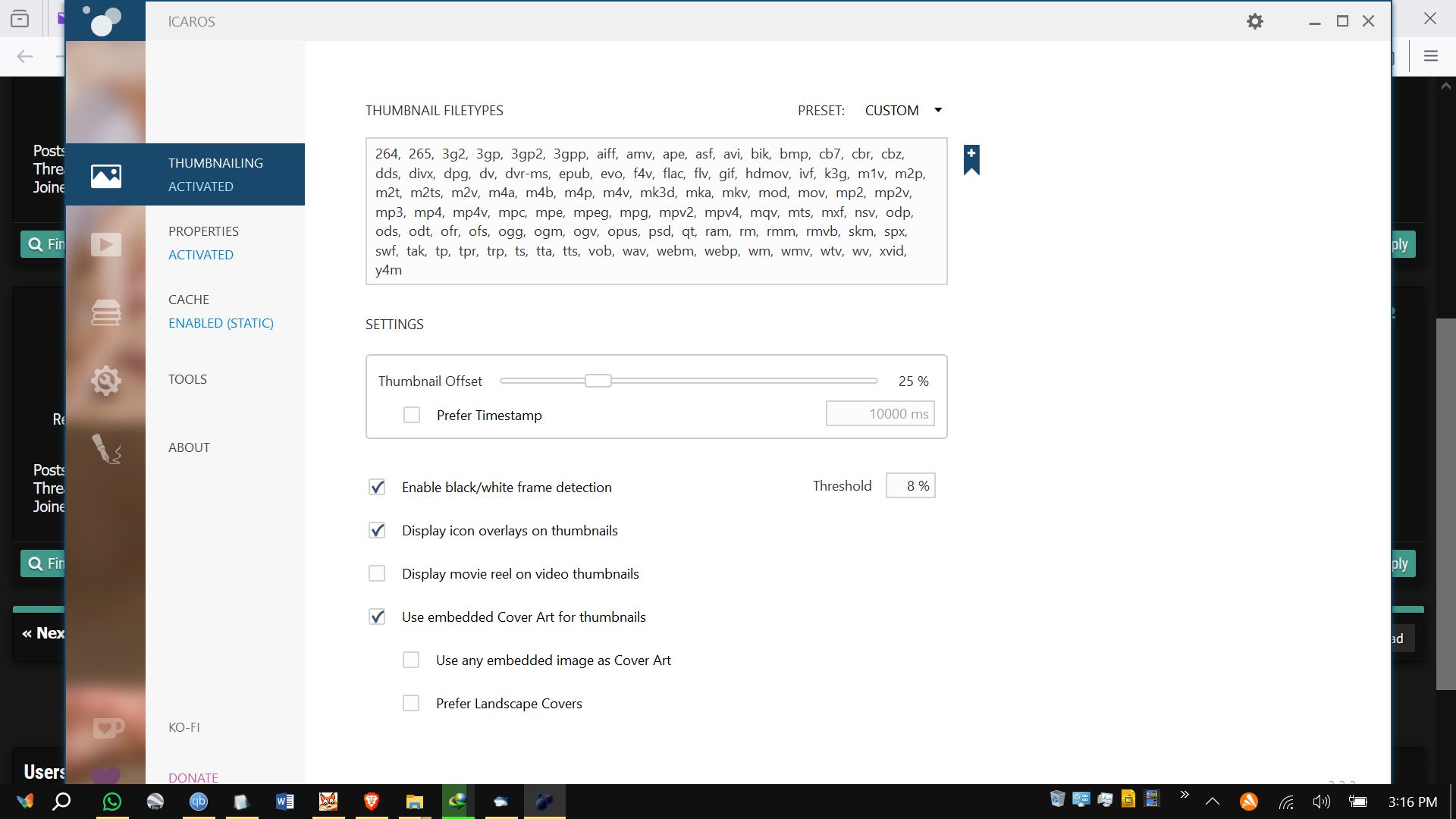Image resolution: width=1456 pixels, height=819 pixels.
Task: Open settings gear in title bar
Action: [1255, 21]
